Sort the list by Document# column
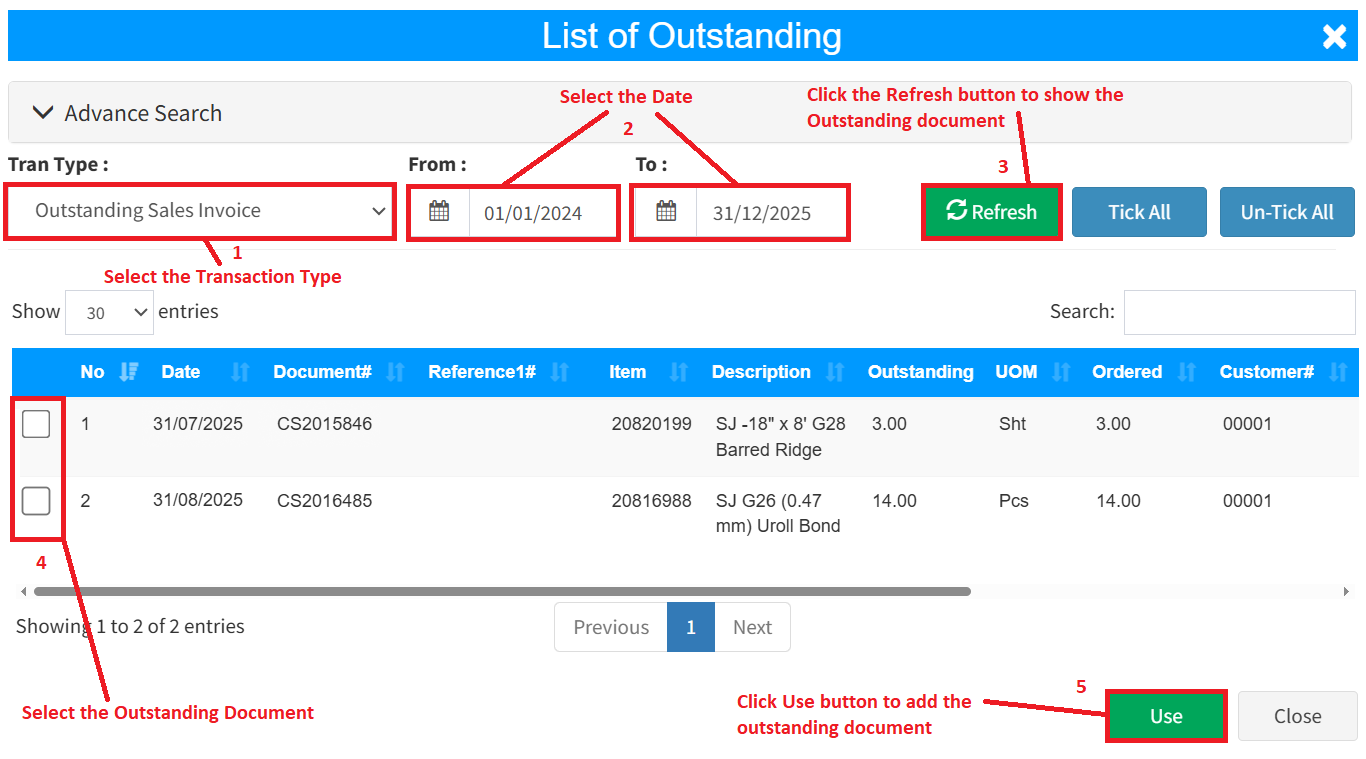The height and width of the screenshot is (759, 1366). pyautogui.click(x=396, y=372)
